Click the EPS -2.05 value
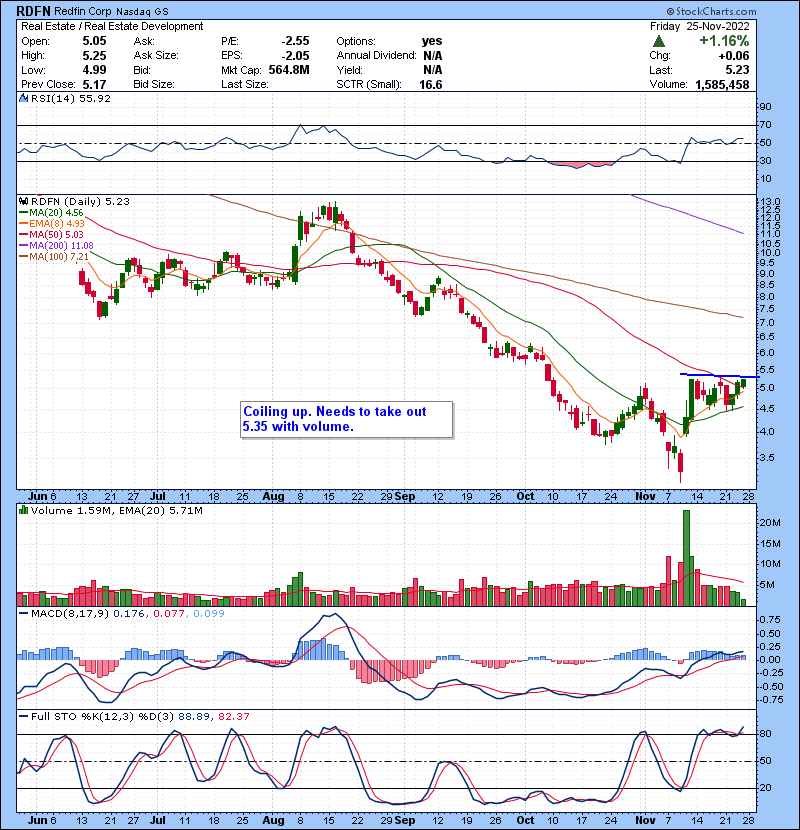Viewport: 800px width, 830px height. tap(295, 56)
